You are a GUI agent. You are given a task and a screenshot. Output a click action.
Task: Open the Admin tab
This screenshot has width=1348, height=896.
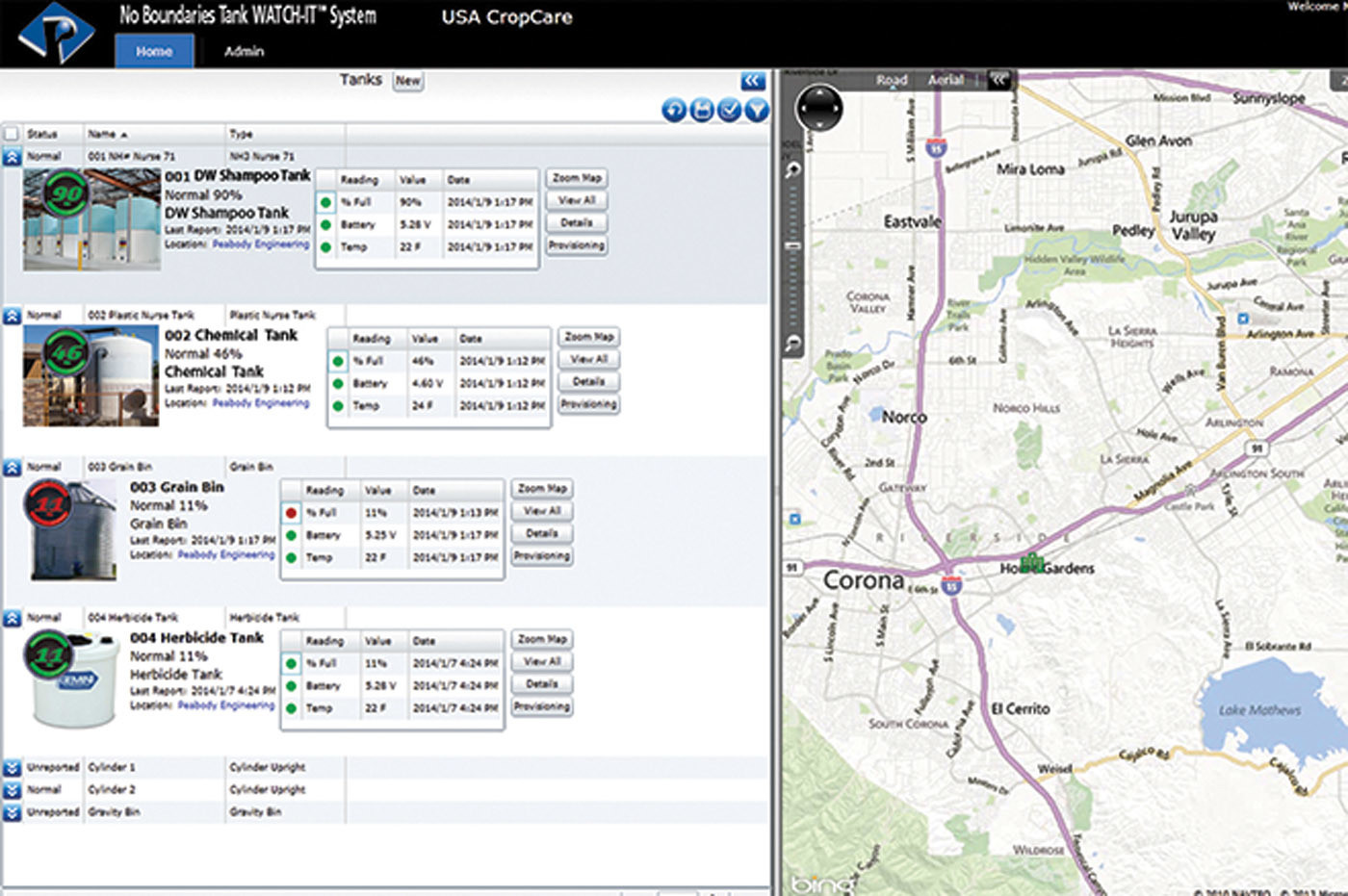point(244,51)
